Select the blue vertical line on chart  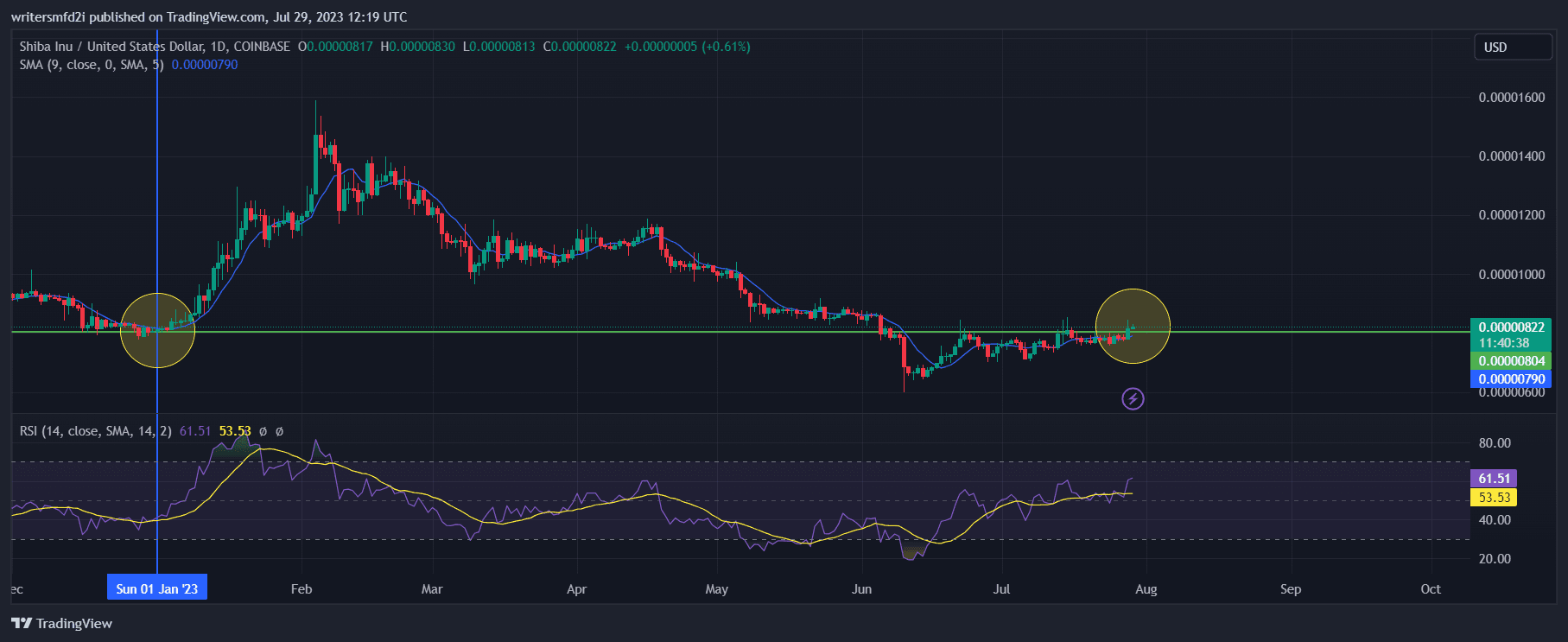coord(157,216)
